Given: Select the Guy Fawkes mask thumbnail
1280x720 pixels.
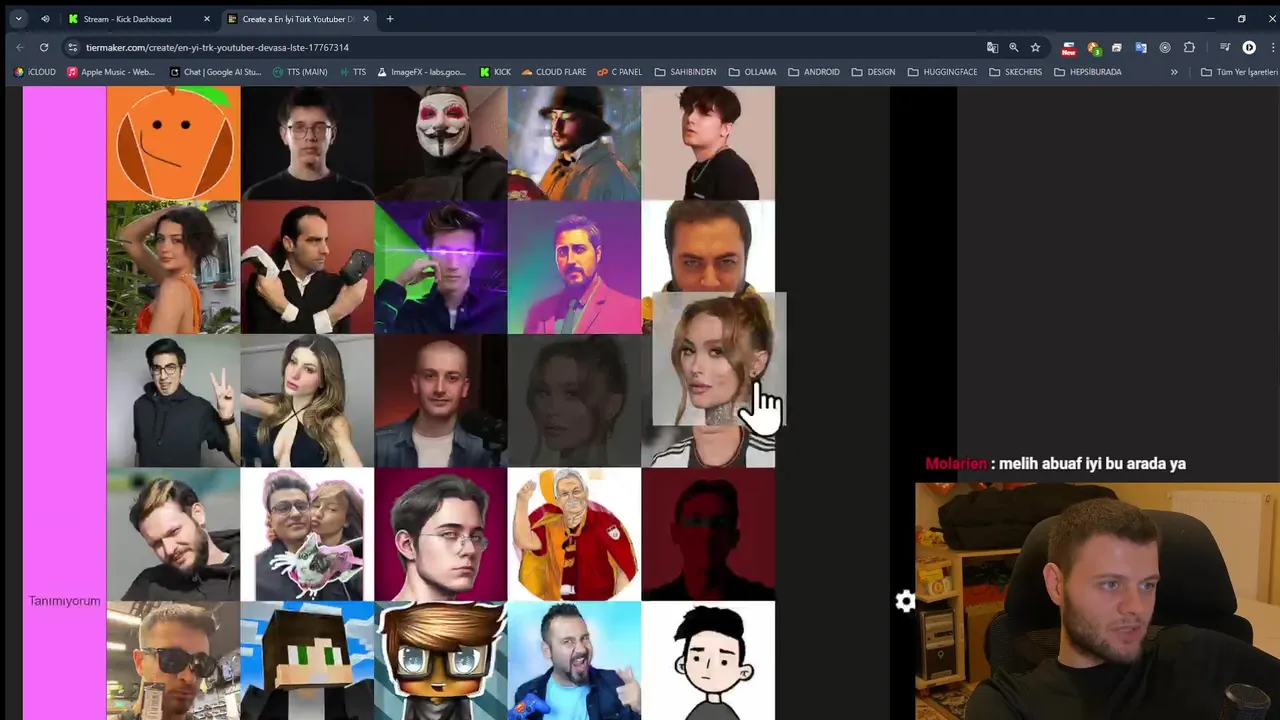Looking at the screenshot, I should point(441,143).
